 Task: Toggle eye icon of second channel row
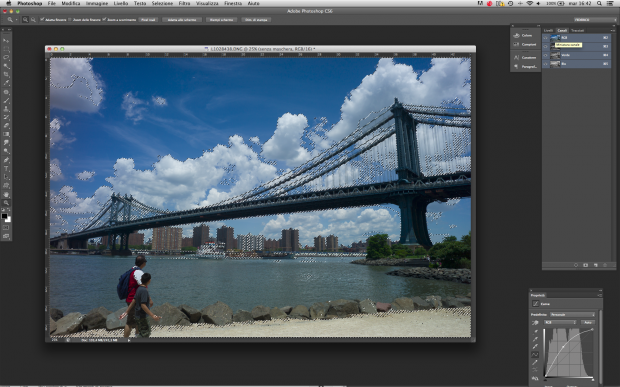point(546,46)
